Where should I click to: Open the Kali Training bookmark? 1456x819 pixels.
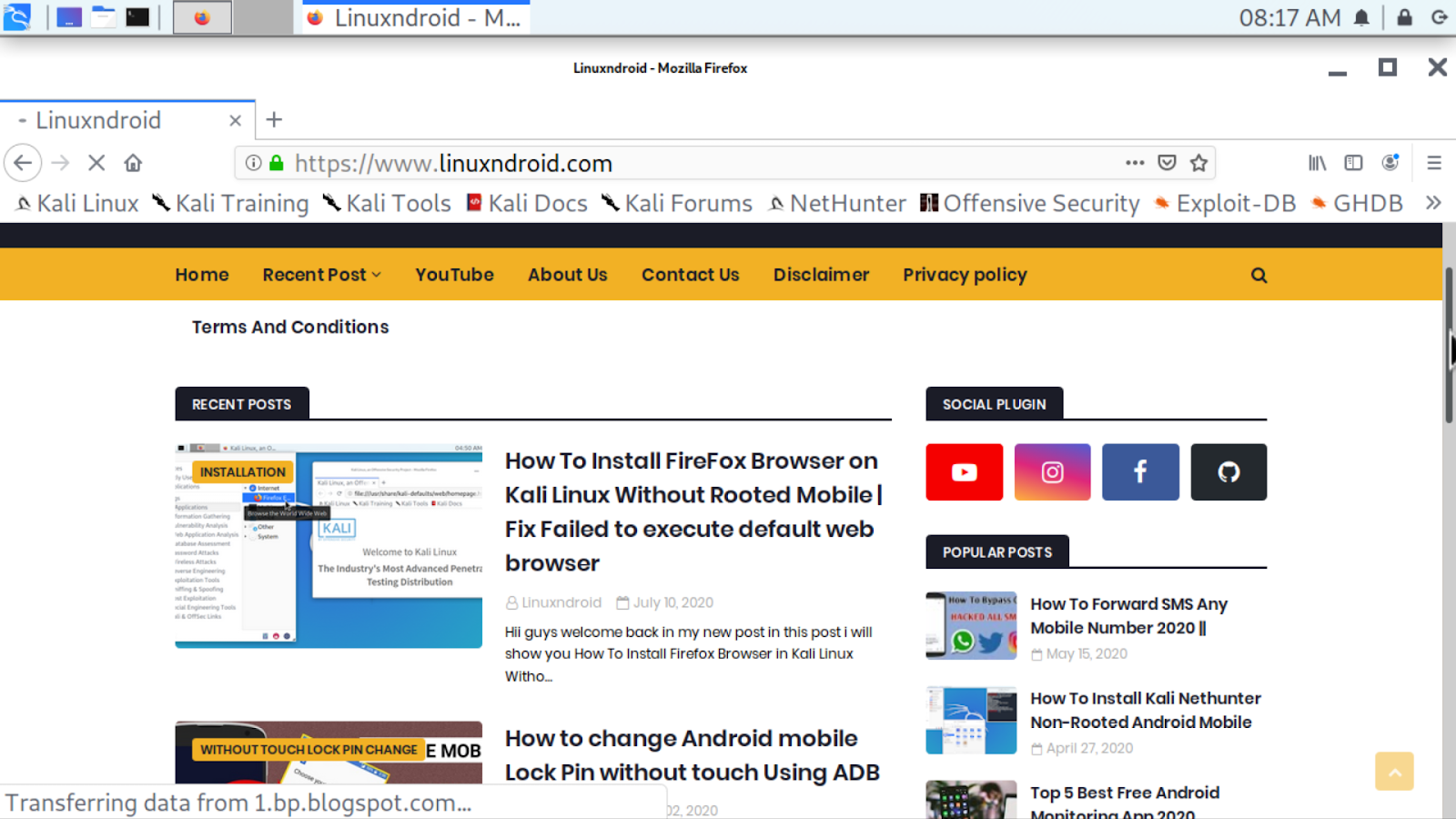(231, 203)
